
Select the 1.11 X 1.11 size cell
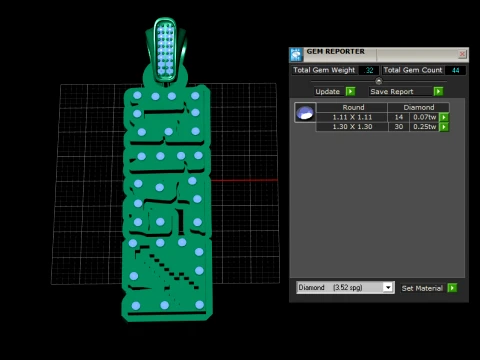[x=352, y=117]
